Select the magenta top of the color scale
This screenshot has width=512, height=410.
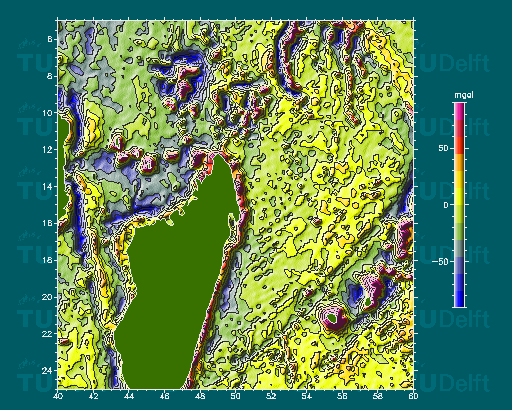pyautogui.click(x=459, y=111)
